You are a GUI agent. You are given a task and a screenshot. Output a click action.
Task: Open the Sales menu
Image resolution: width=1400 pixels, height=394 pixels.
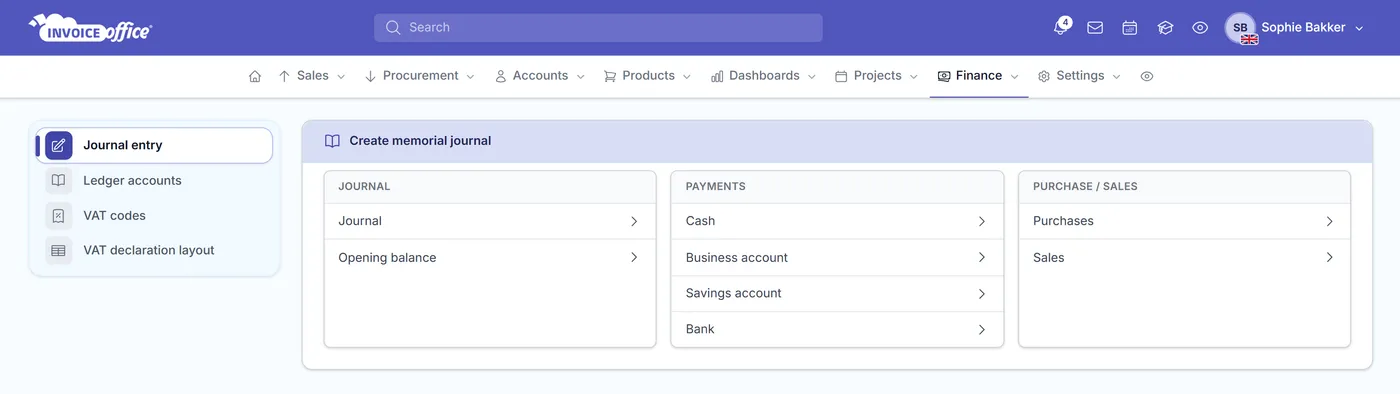point(312,76)
